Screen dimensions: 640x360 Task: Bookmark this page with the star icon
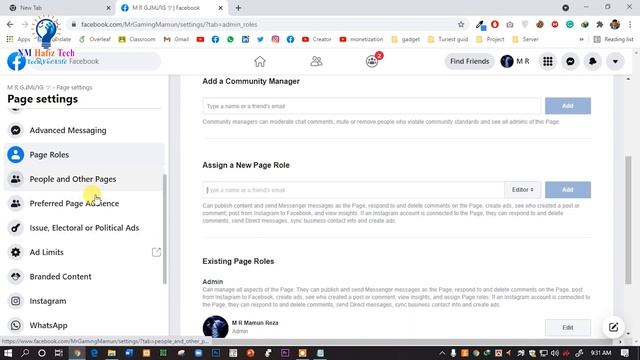click(461, 24)
